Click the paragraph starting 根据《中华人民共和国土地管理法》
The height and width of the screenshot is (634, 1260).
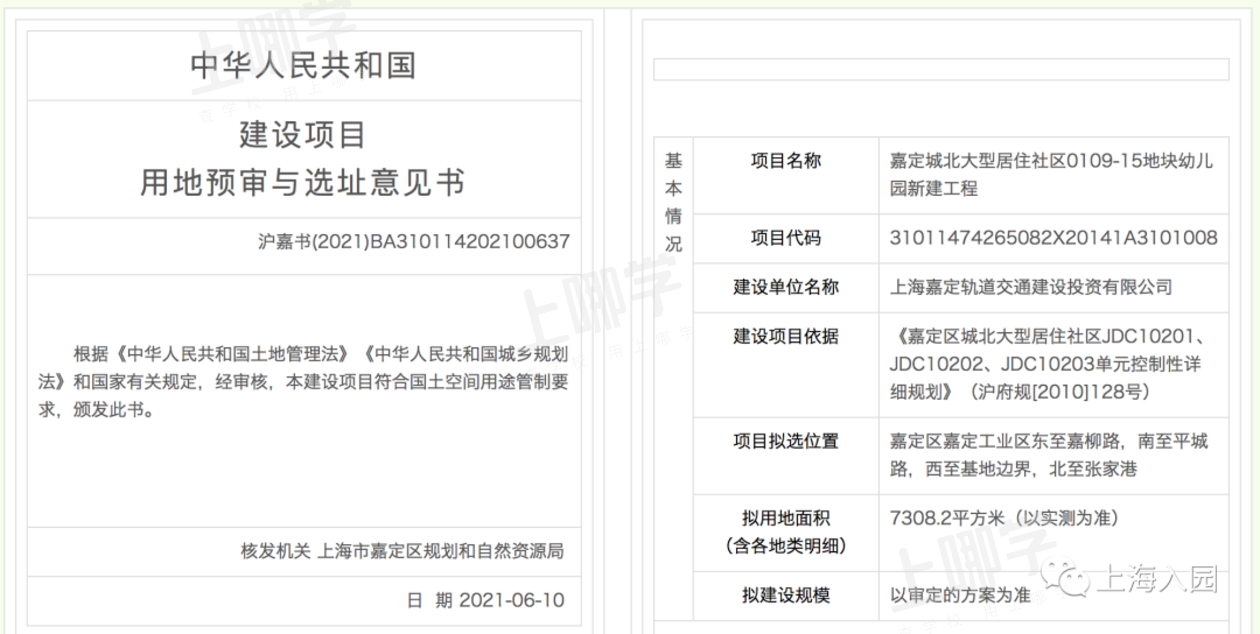[304, 381]
